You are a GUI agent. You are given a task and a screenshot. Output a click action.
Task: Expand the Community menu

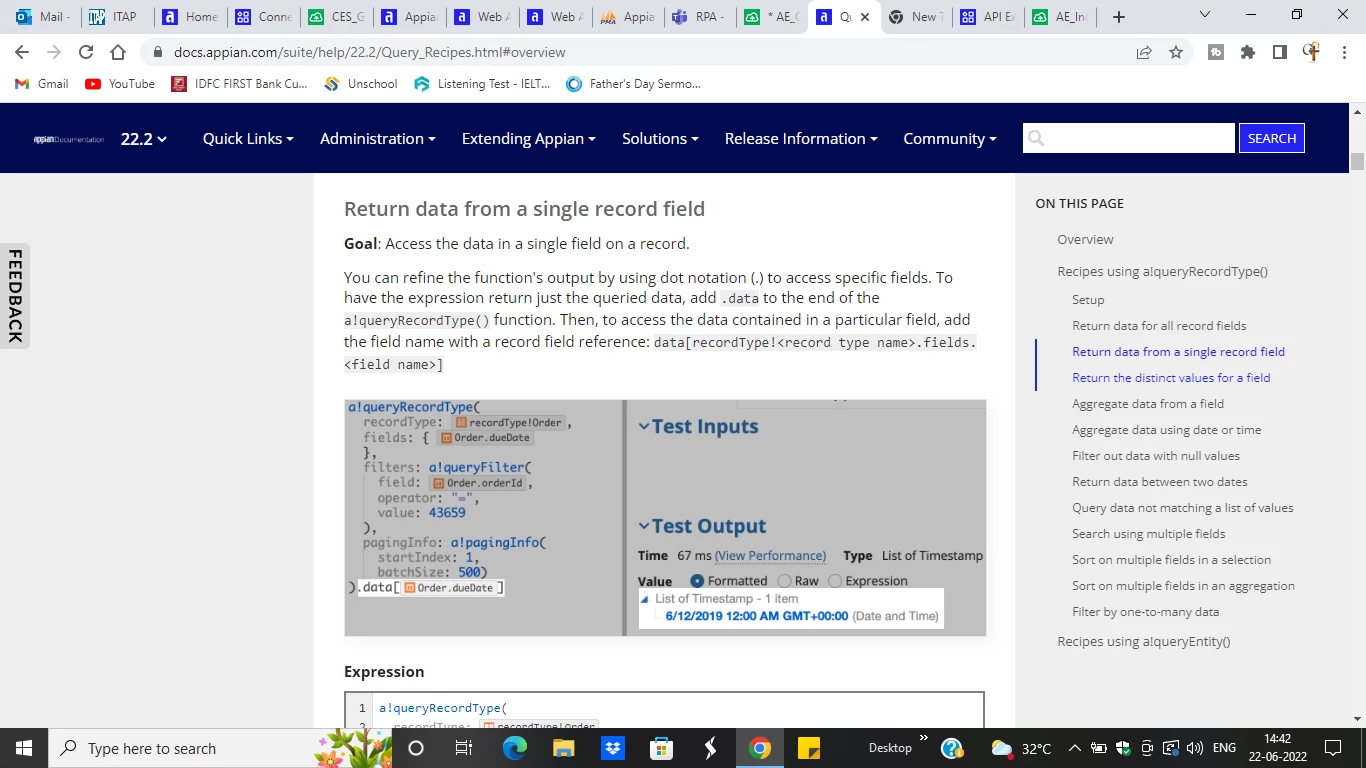pos(950,139)
